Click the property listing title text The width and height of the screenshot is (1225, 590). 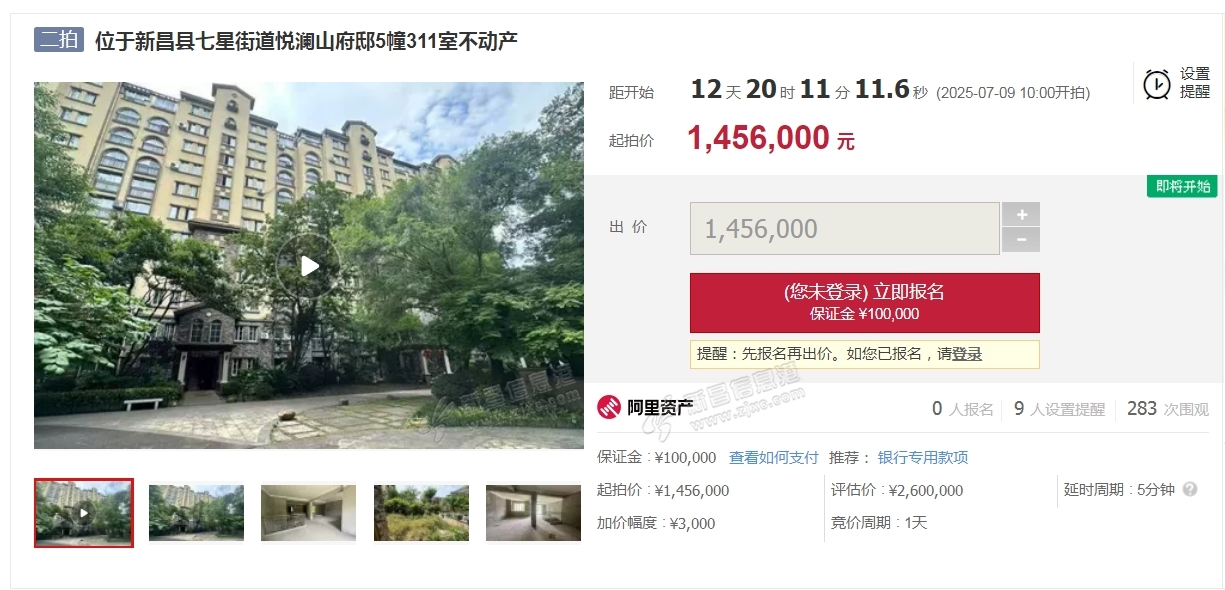[306, 41]
